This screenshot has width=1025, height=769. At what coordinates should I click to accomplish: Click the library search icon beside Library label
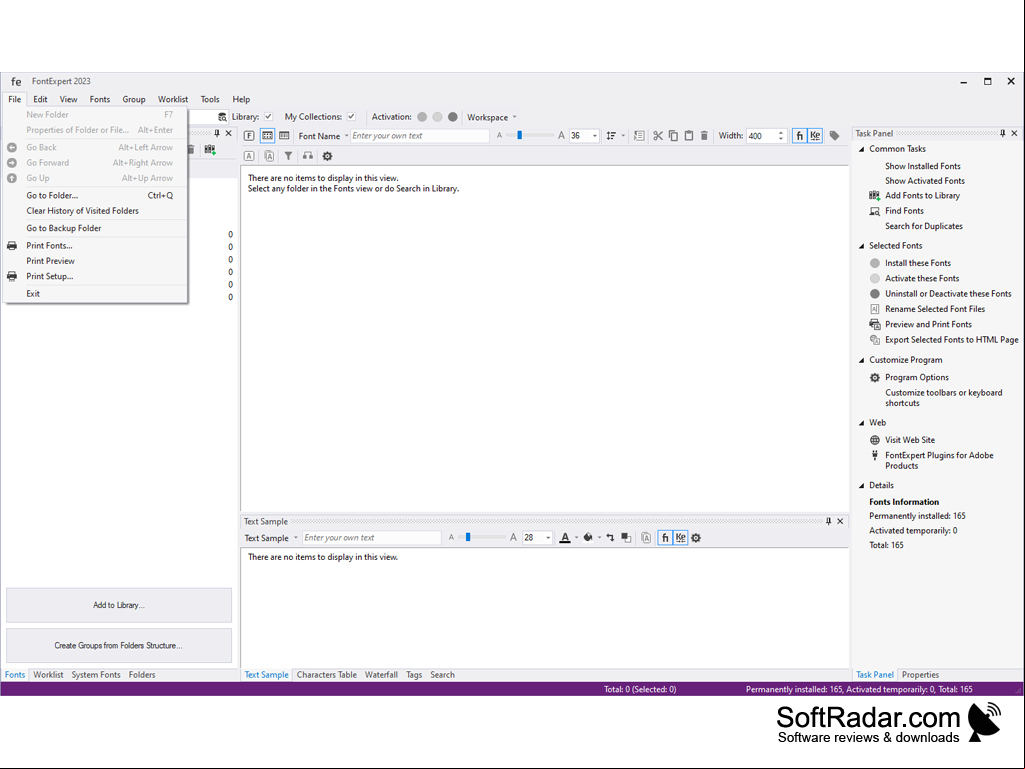point(222,116)
